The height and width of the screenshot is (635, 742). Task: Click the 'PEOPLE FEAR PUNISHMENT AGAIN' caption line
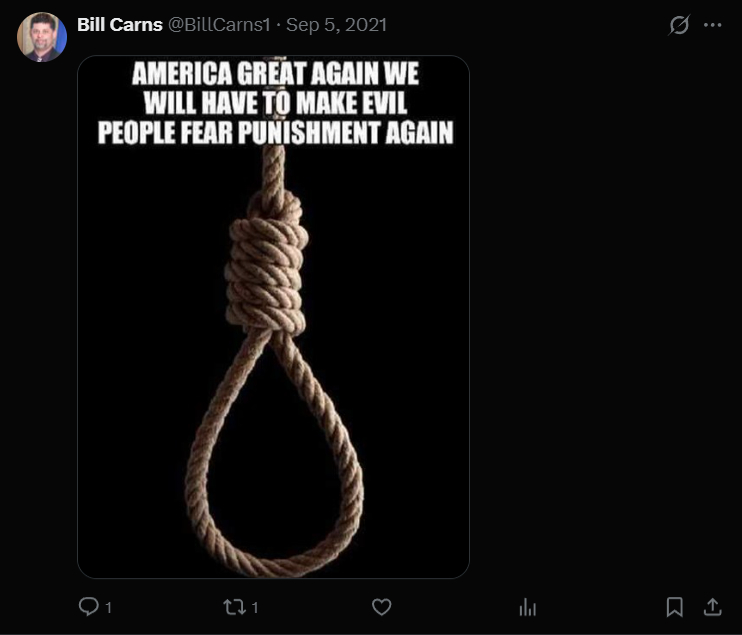[x=275, y=132]
